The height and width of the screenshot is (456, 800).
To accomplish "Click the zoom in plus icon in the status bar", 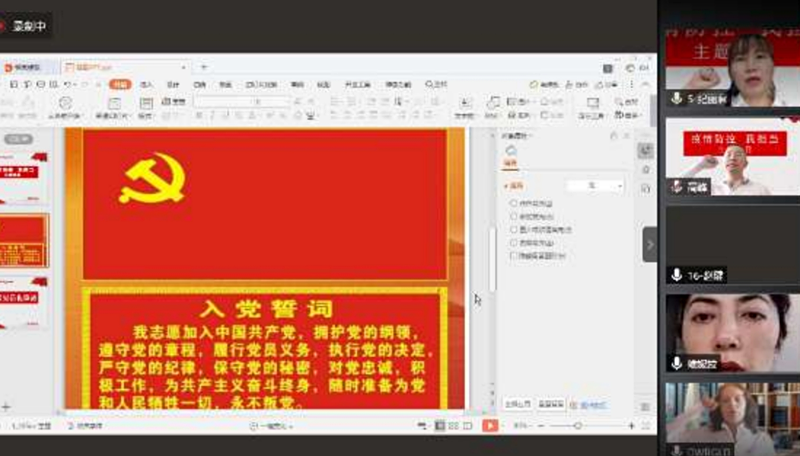I will pyautogui.click(x=631, y=426).
